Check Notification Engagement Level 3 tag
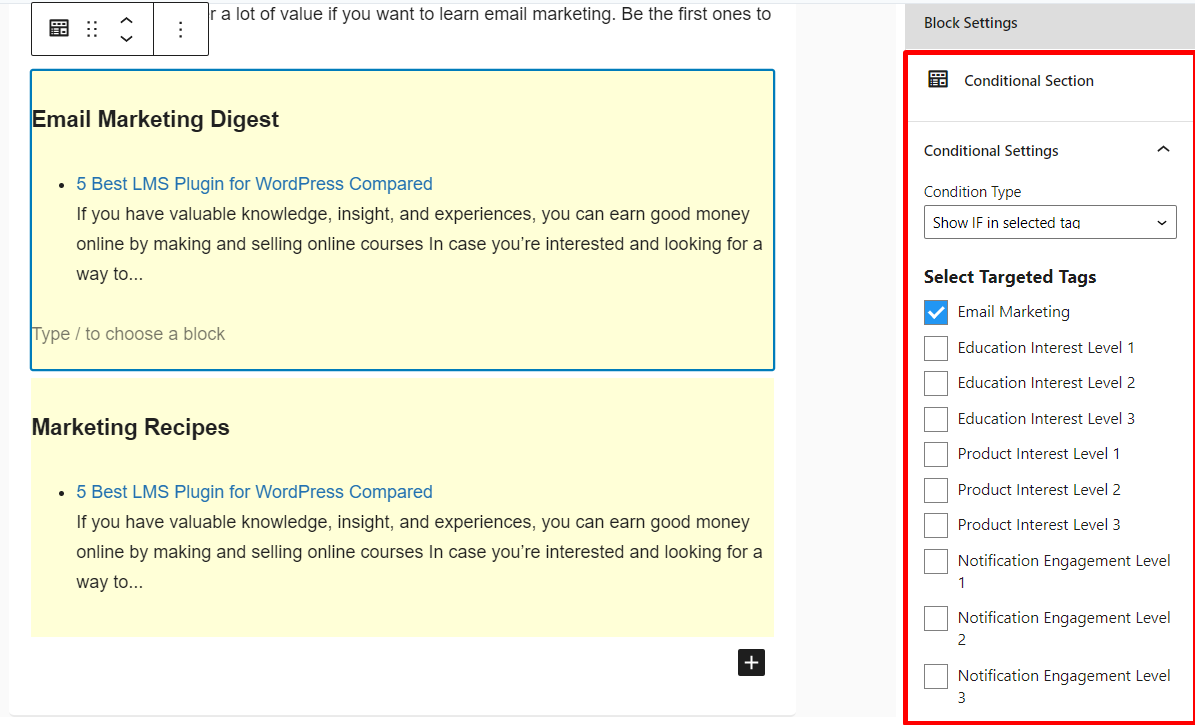 936,676
